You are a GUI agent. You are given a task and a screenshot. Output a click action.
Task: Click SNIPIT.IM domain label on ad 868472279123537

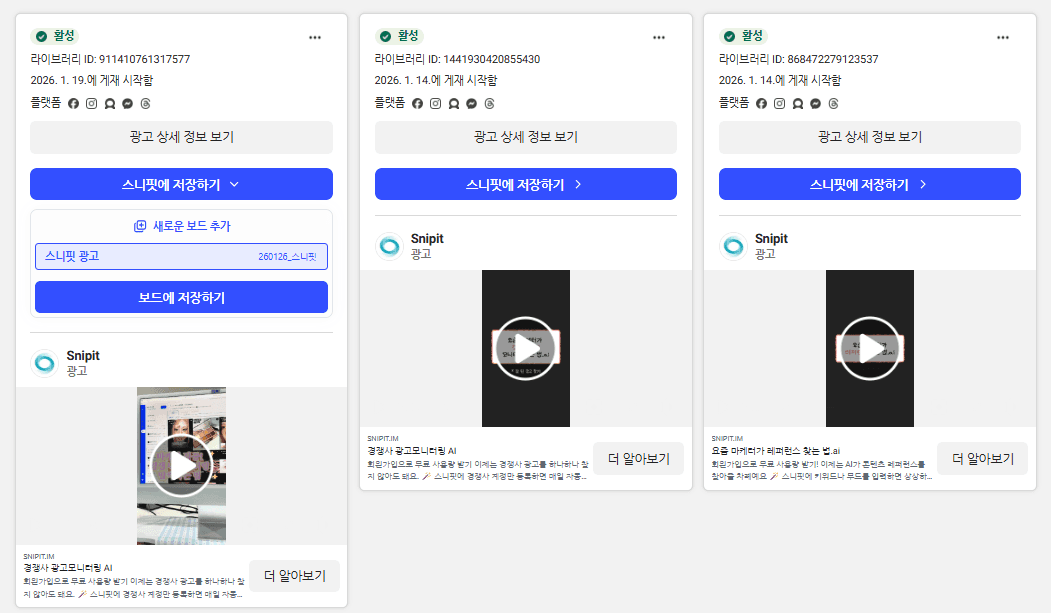point(727,439)
